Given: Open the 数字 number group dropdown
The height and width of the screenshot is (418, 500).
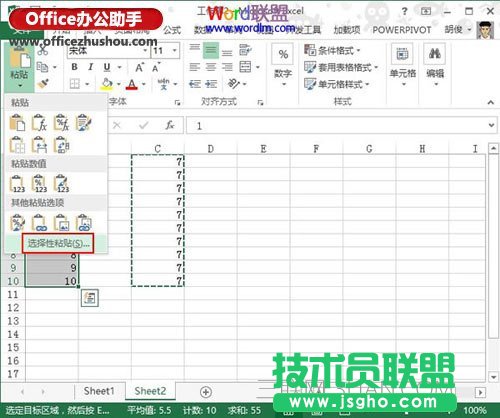Looking at the screenshot, I should click(x=283, y=84).
